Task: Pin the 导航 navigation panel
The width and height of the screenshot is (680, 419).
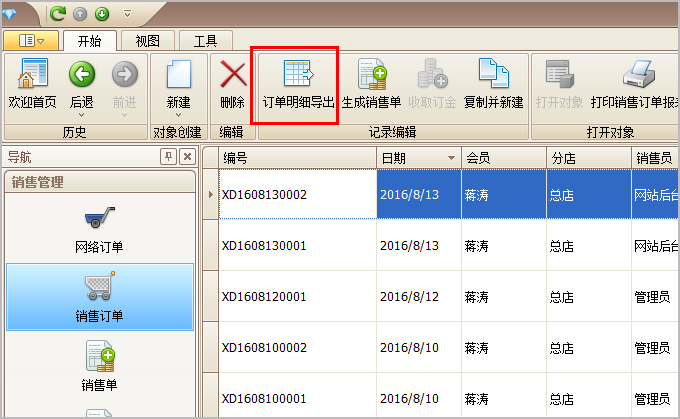Action: point(168,157)
